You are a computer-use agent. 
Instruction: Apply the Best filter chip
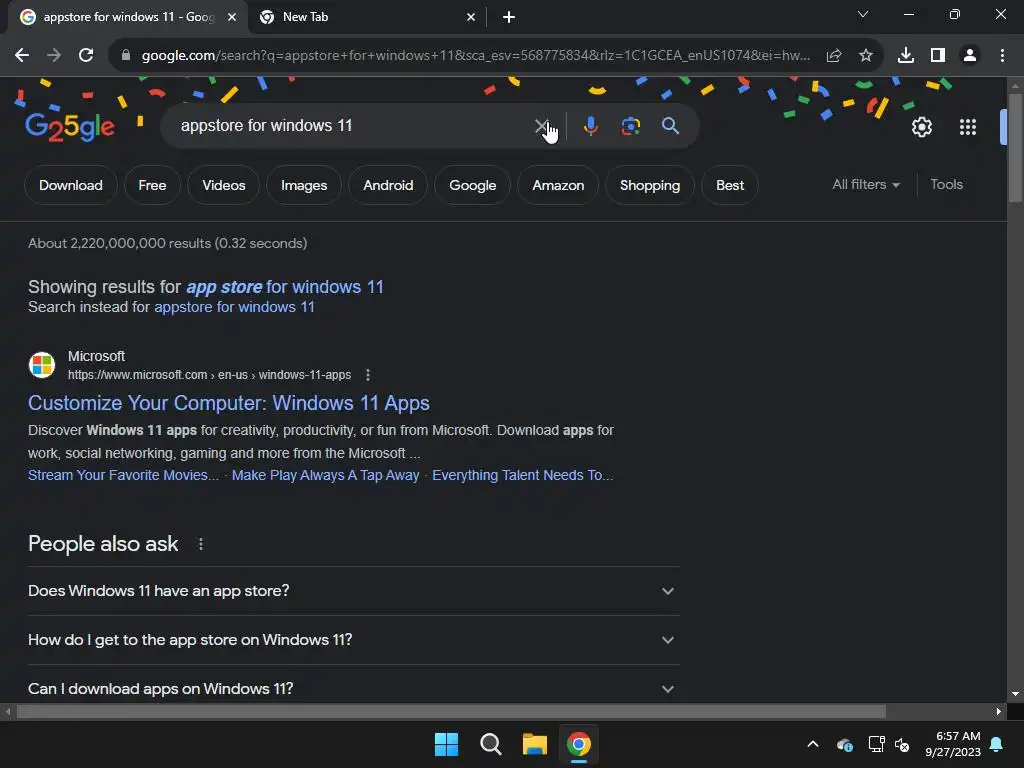pyautogui.click(x=730, y=185)
